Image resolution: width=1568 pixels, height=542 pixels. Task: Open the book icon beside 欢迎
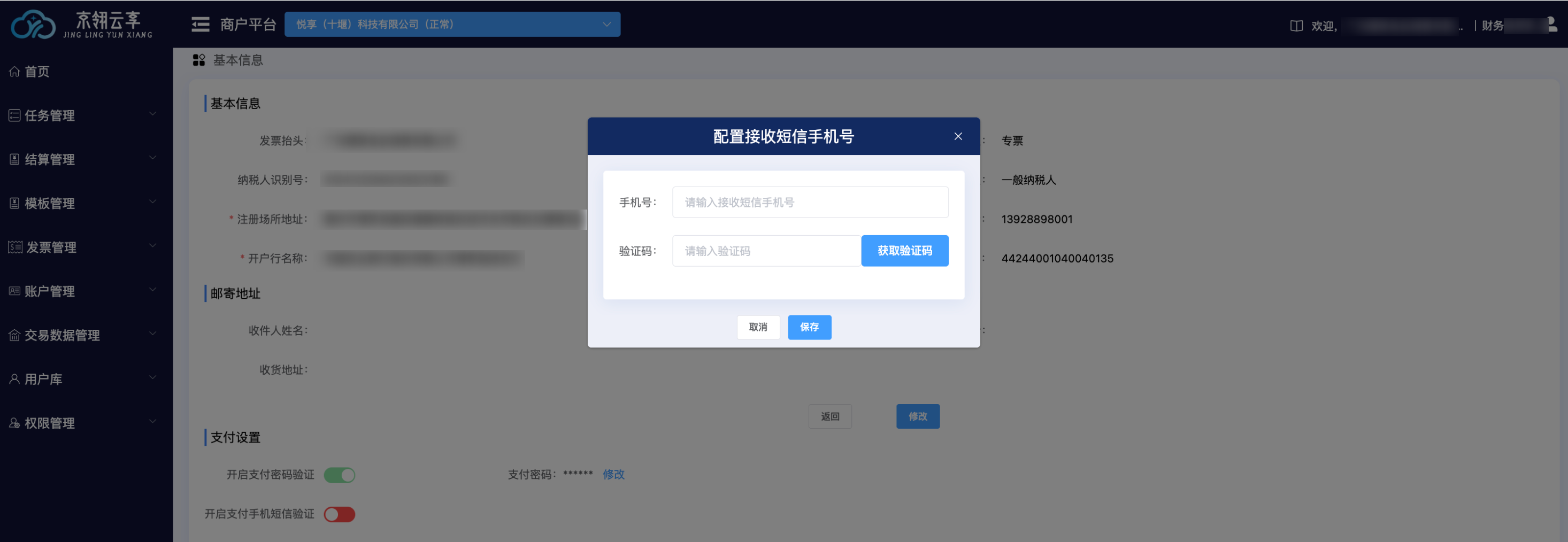[x=1296, y=26]
